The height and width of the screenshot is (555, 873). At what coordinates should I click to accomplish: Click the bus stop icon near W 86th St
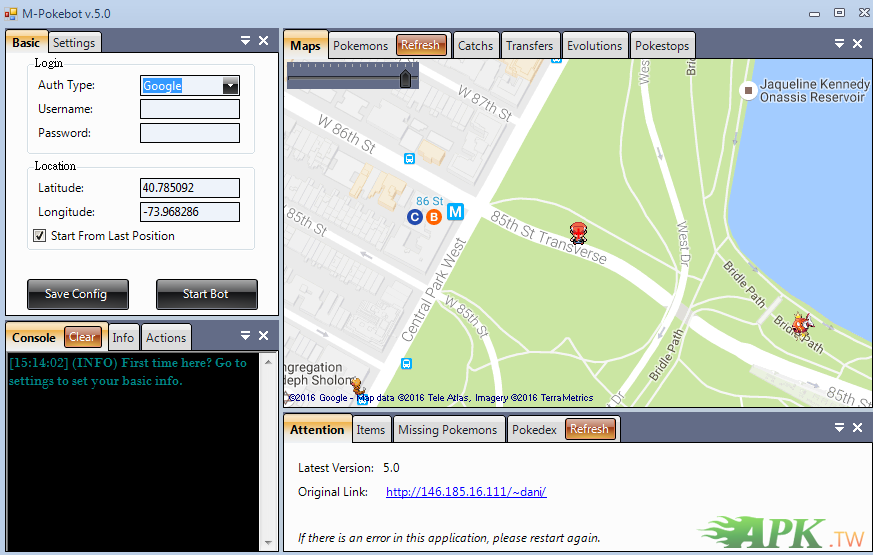[409, 158]
